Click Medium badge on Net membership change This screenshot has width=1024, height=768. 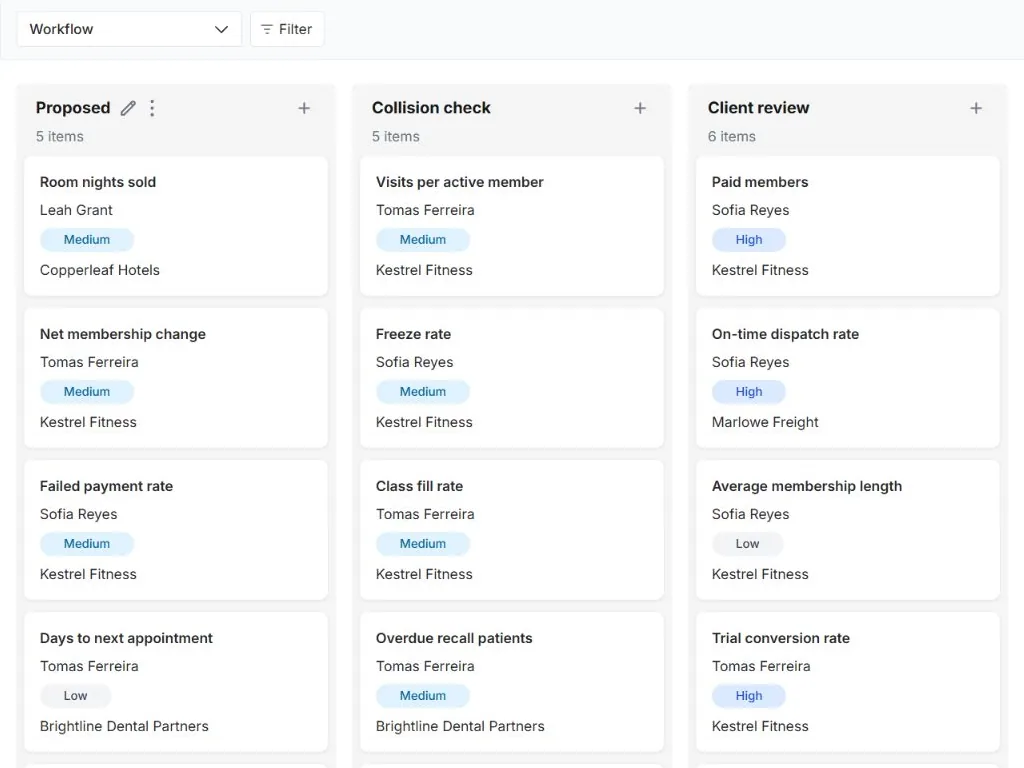[x=87, y=392]
